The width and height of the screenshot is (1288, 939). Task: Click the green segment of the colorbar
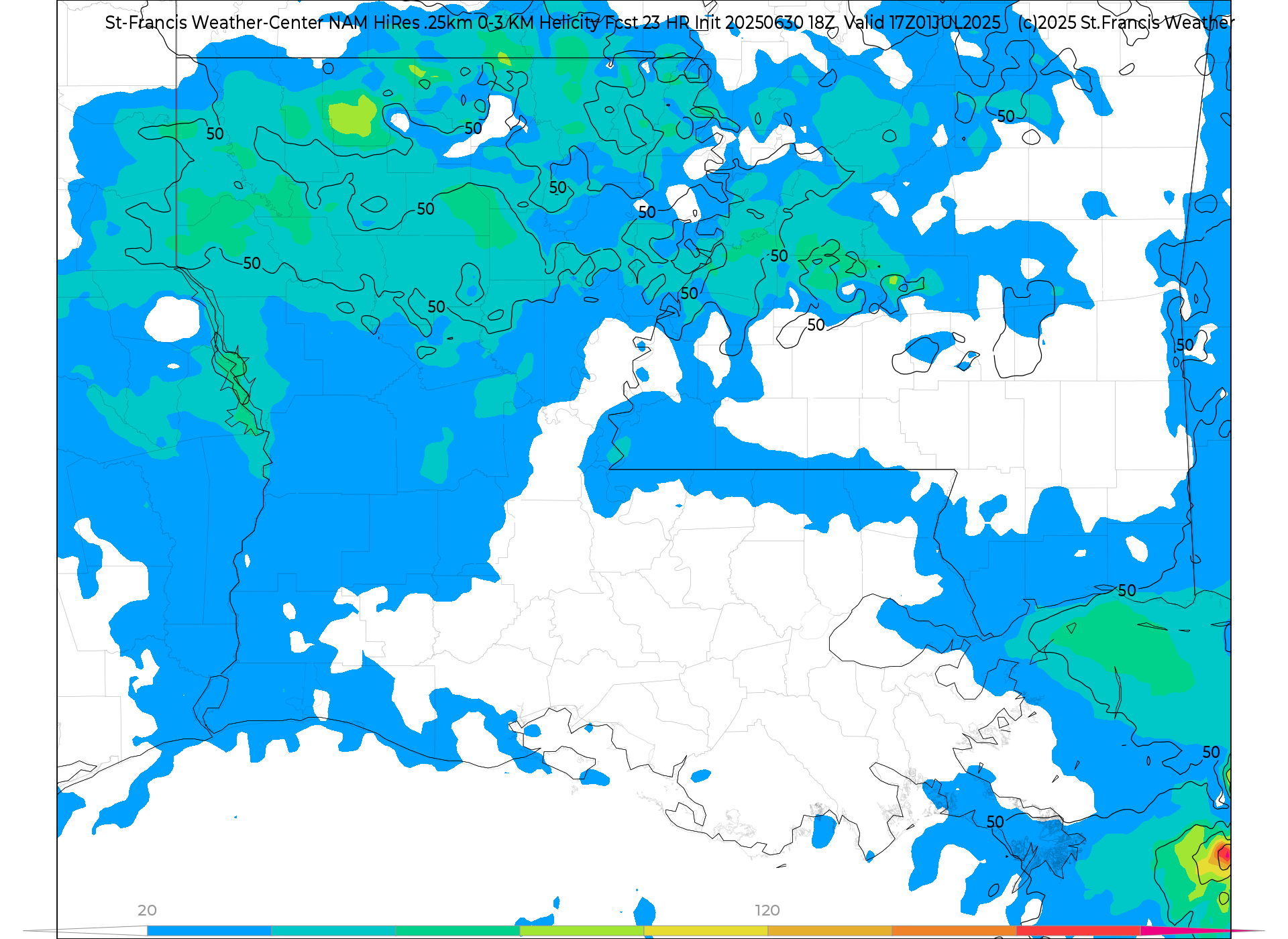[458, 931]
